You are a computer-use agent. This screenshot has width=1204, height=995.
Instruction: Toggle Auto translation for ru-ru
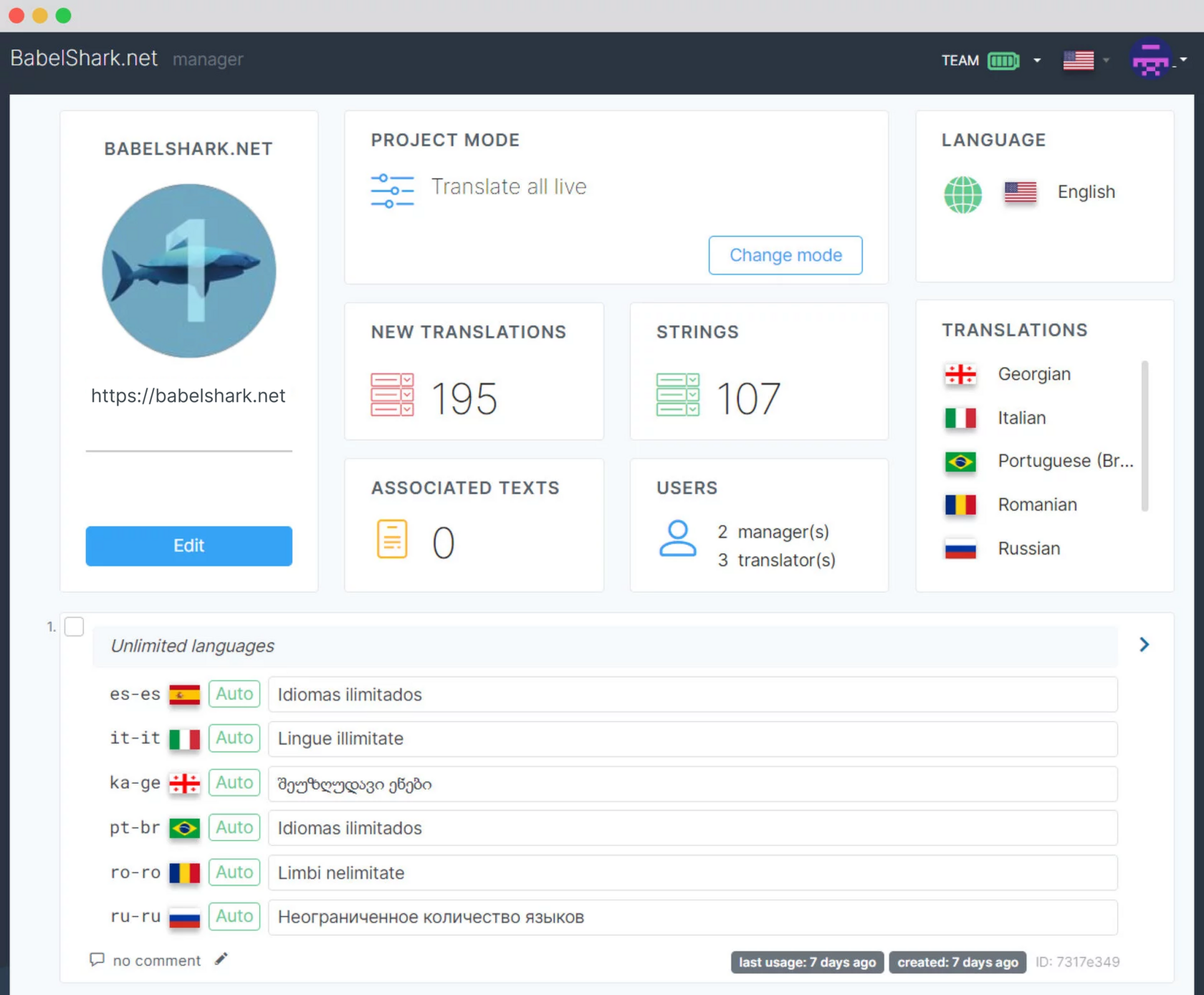(234, 916)
